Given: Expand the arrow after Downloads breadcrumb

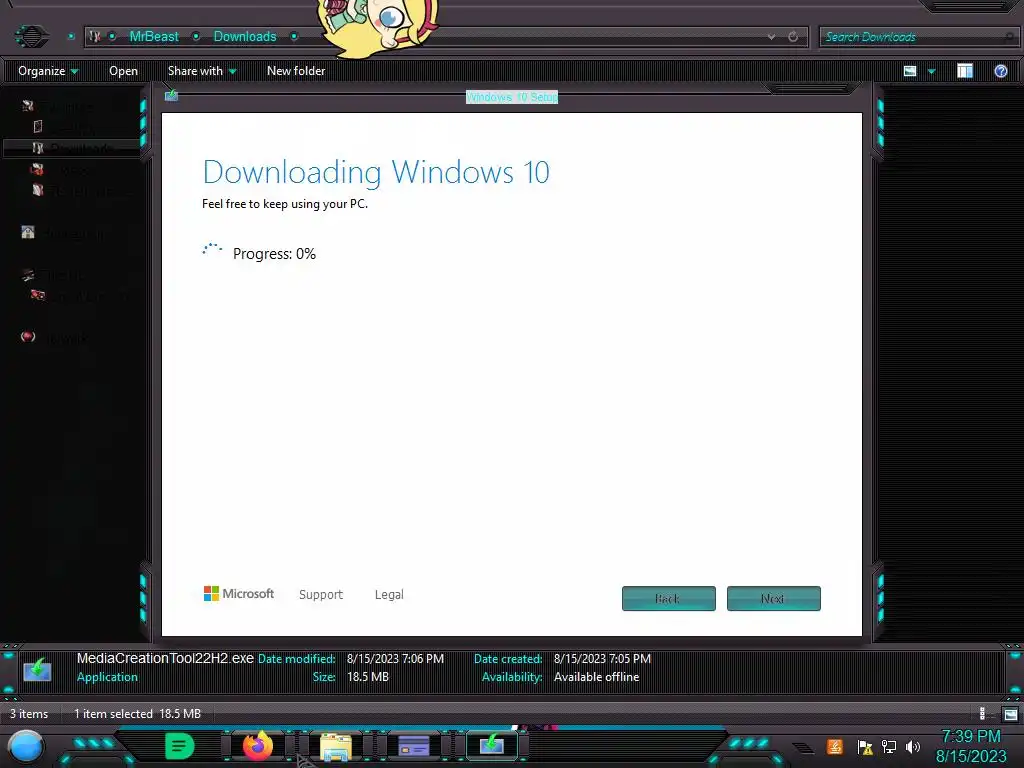Looking at the screenshot, I should 294,37.
